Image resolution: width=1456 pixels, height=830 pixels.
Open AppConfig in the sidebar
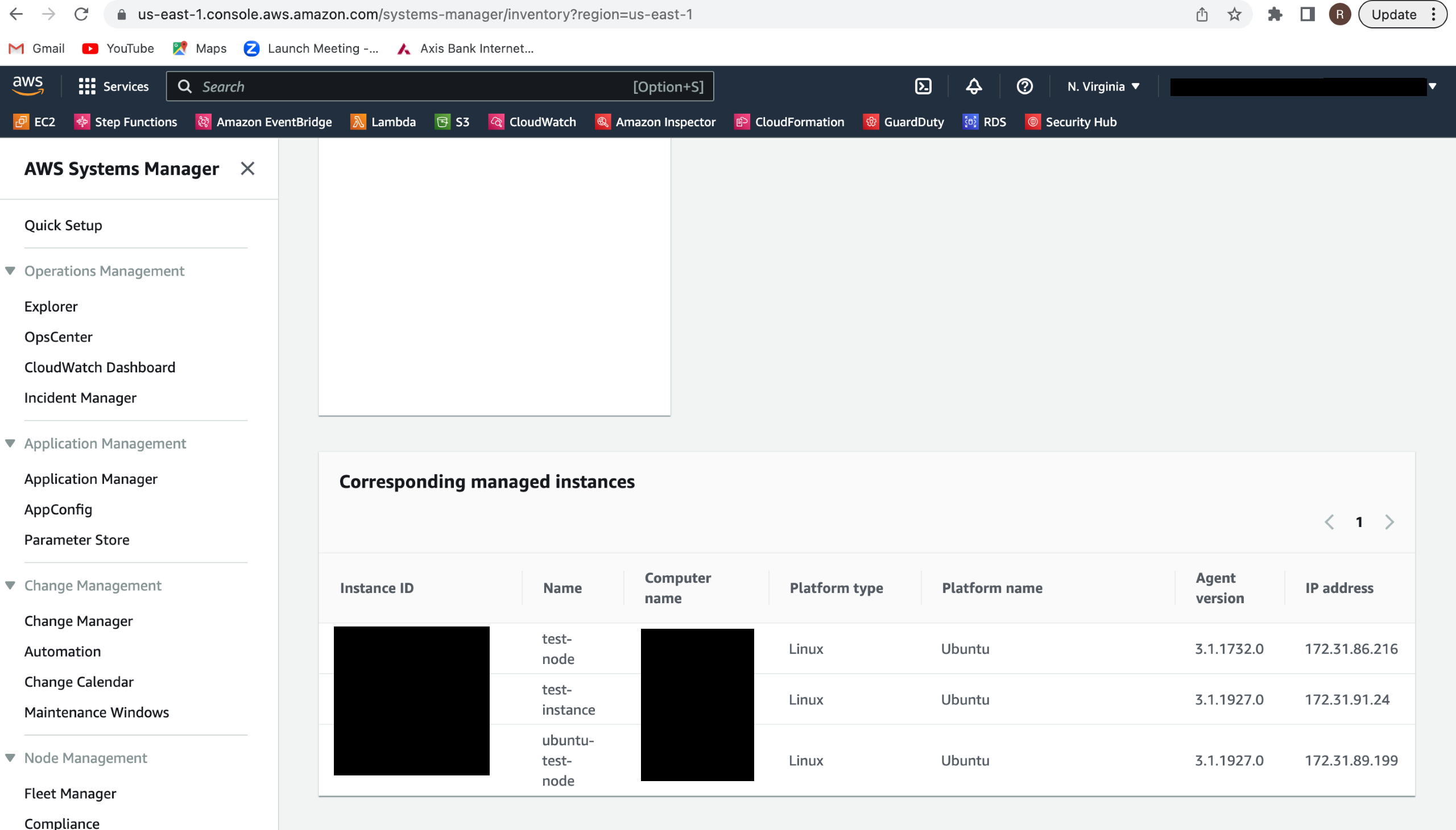tap(58, 509)
